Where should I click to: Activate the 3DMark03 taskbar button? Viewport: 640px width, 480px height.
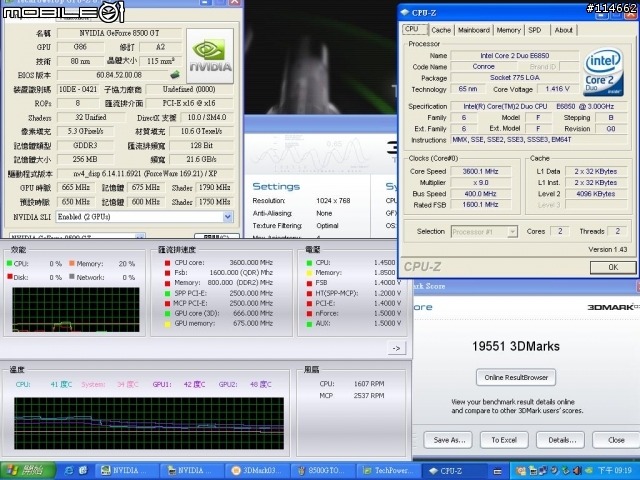257,471
